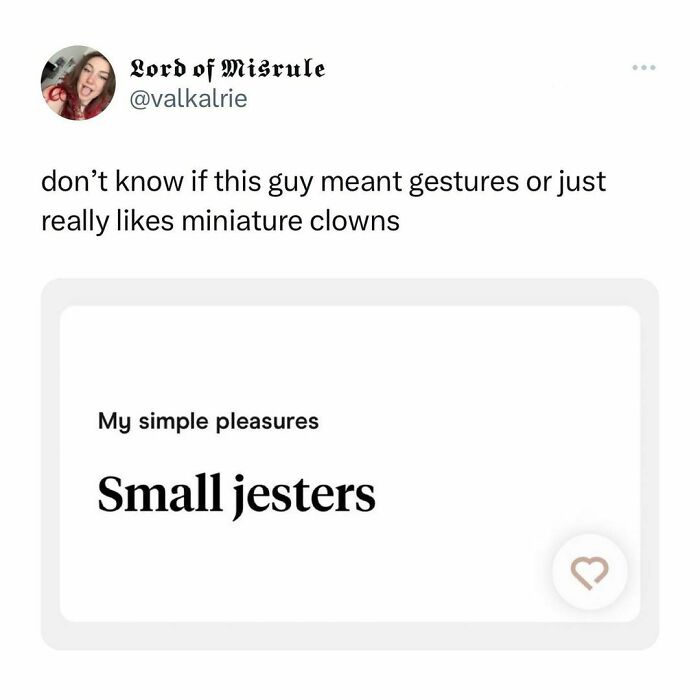Click the word "Small" in the card heading

click(x=160, y=494)
